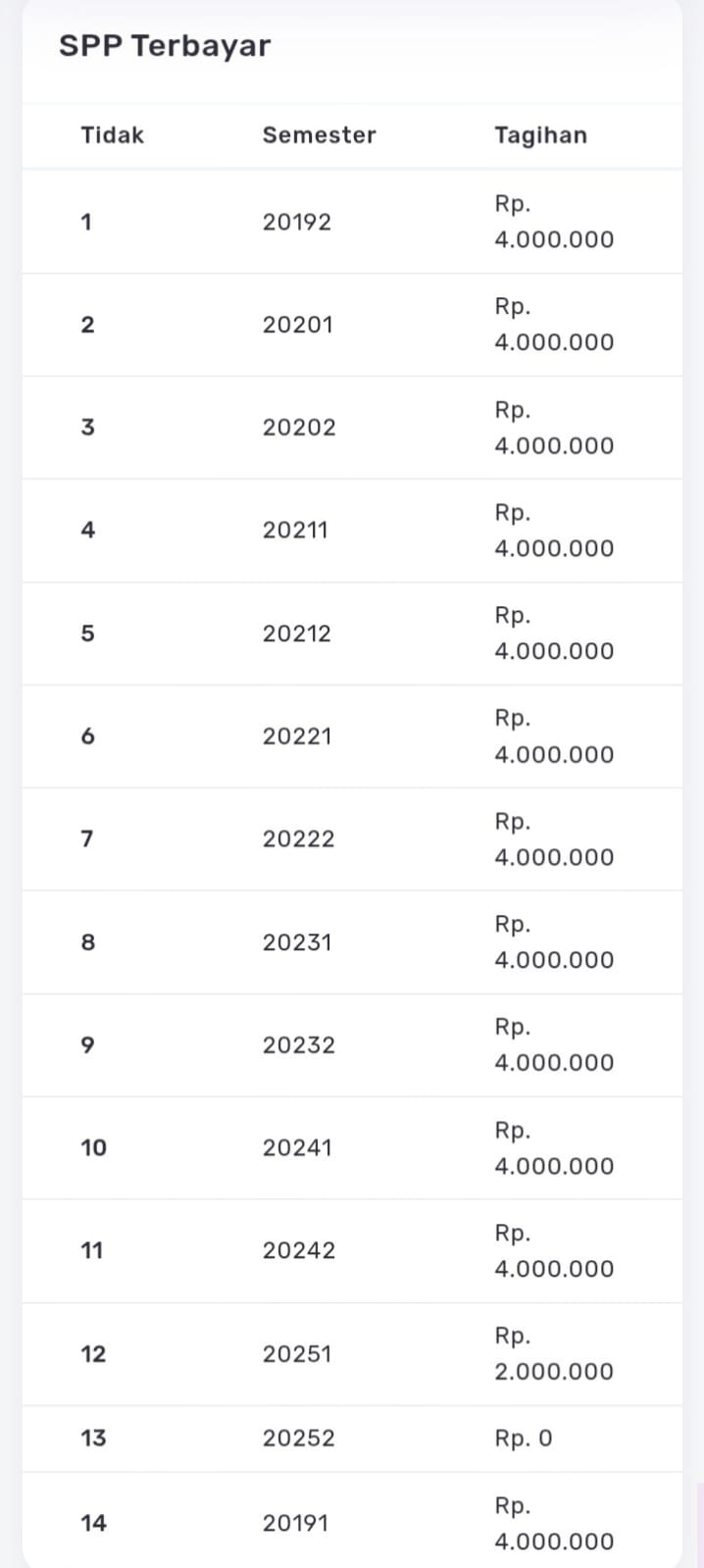The image size is (704, 1568).
Task: Click semester 20202 cell
Action: (298, 428)
